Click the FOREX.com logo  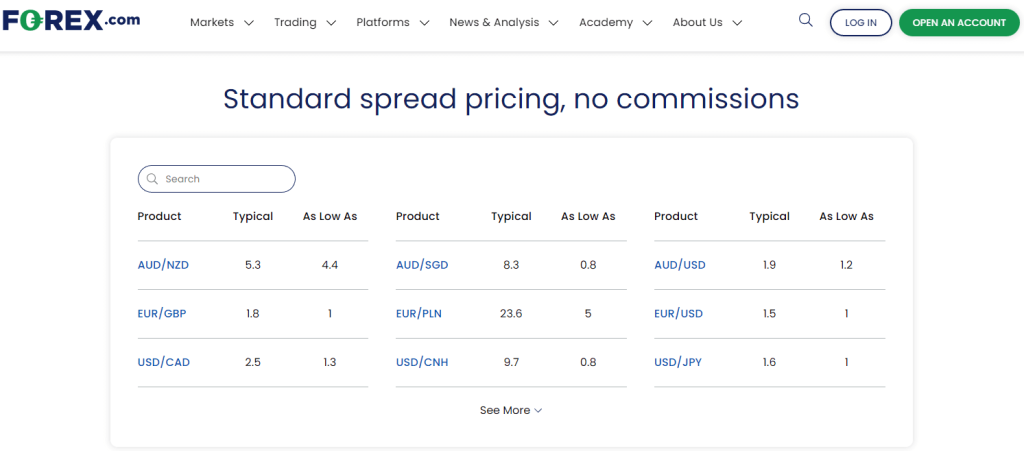pos(71,20)
